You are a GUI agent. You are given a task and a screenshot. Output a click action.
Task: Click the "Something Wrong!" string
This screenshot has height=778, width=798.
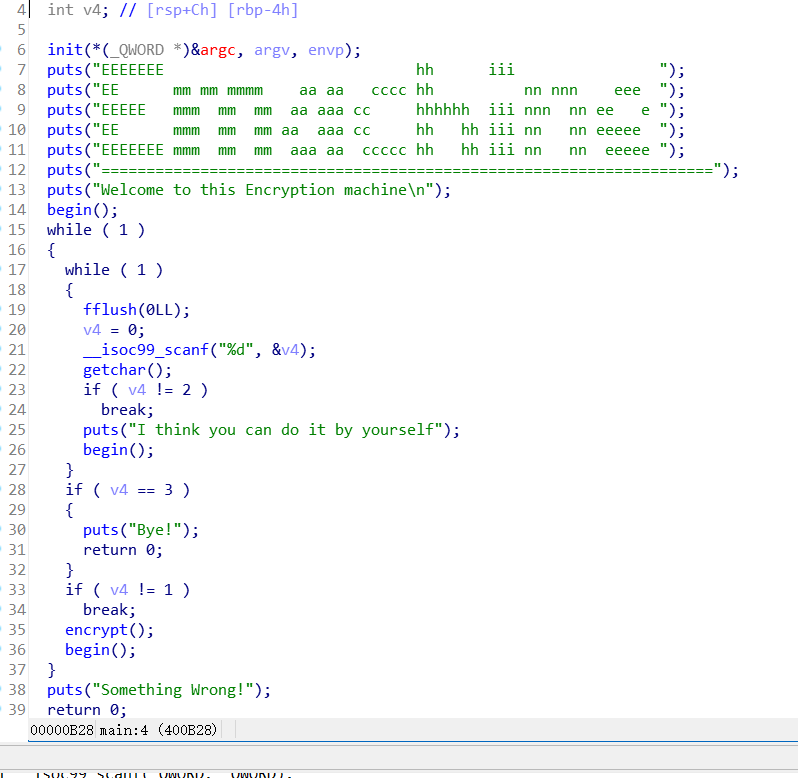173,690
